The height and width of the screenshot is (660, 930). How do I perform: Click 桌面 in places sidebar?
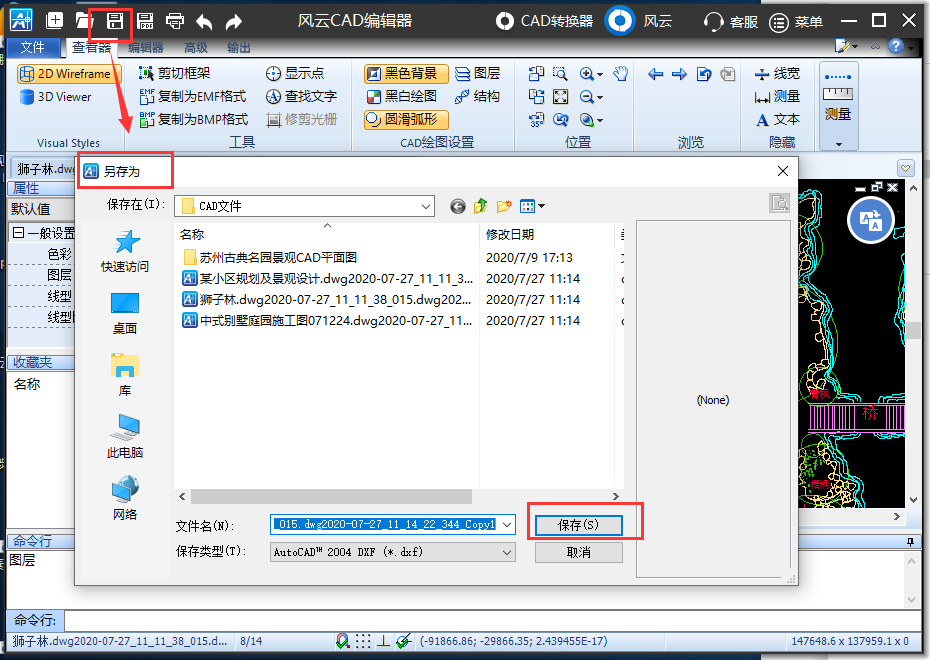click(125, 313)
